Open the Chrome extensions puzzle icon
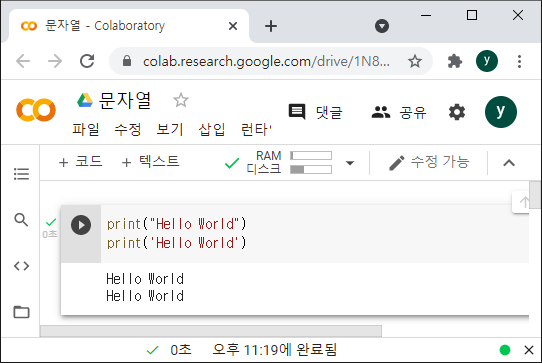Viewport: 542px width, 363px height. (x=455, y=62)
